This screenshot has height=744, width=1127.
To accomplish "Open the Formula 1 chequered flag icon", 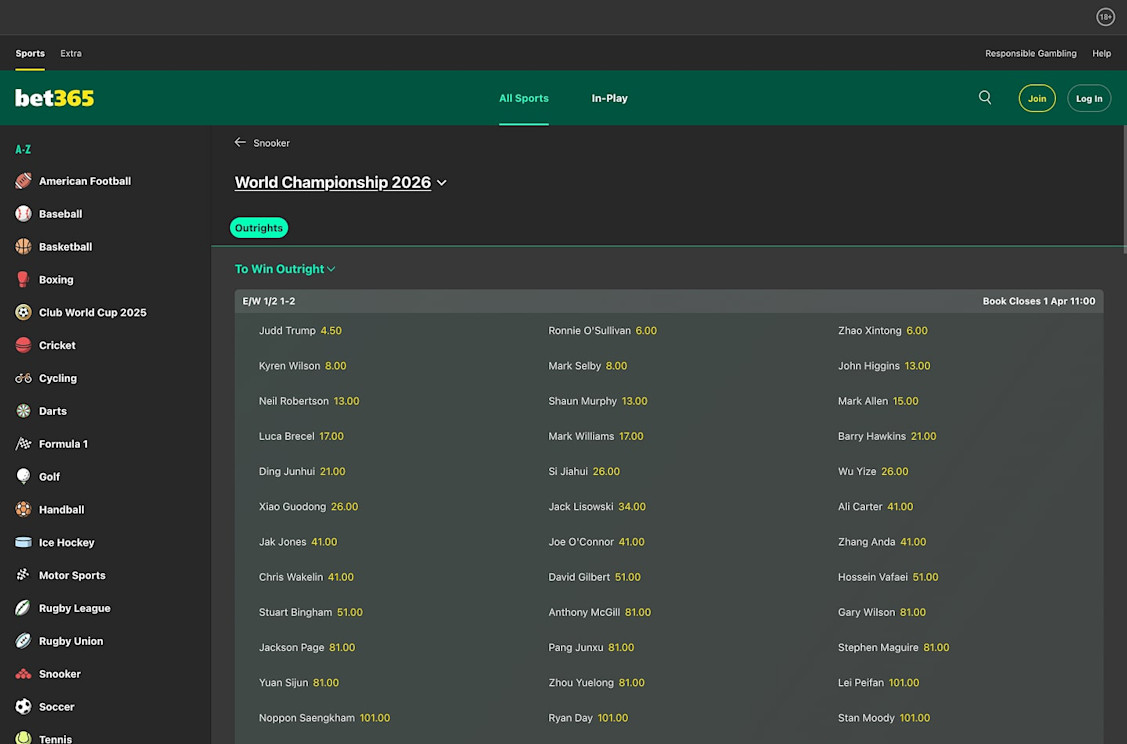I will point(23,444).
